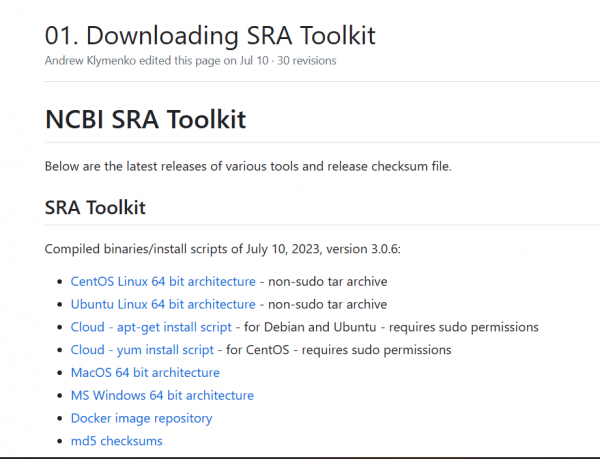This screenshot has width=600, height=459.
Task: Open the CentOS Linux 64 bit architecture link
Action: [163, 281]
